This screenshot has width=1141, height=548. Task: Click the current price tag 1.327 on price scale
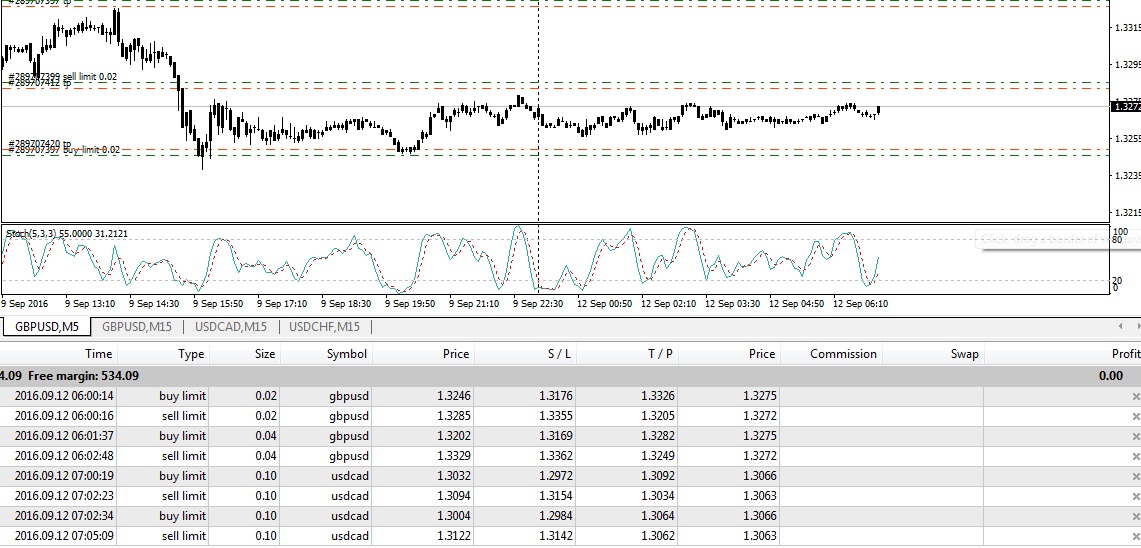click(x=1126, y=106)
